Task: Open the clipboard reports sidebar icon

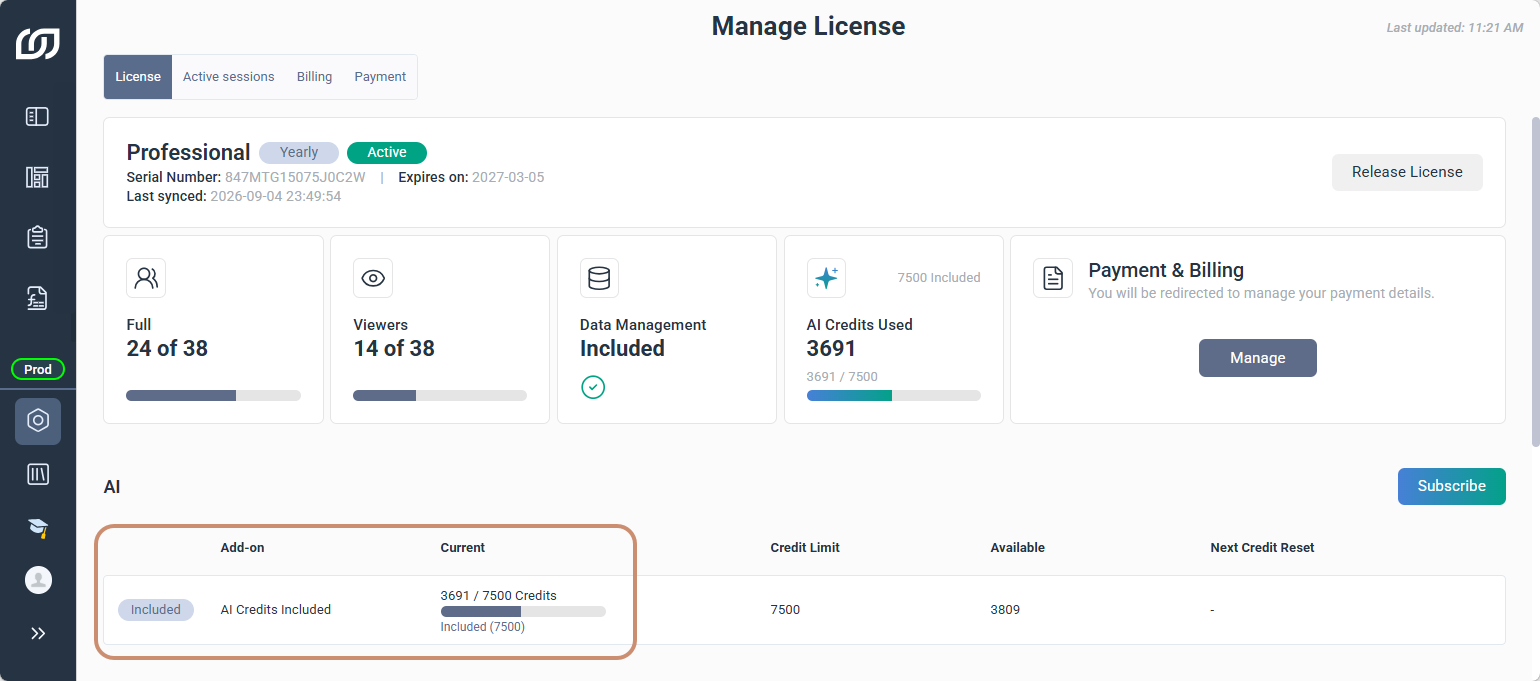Action: pyautogui.click(x=38, y=237)
